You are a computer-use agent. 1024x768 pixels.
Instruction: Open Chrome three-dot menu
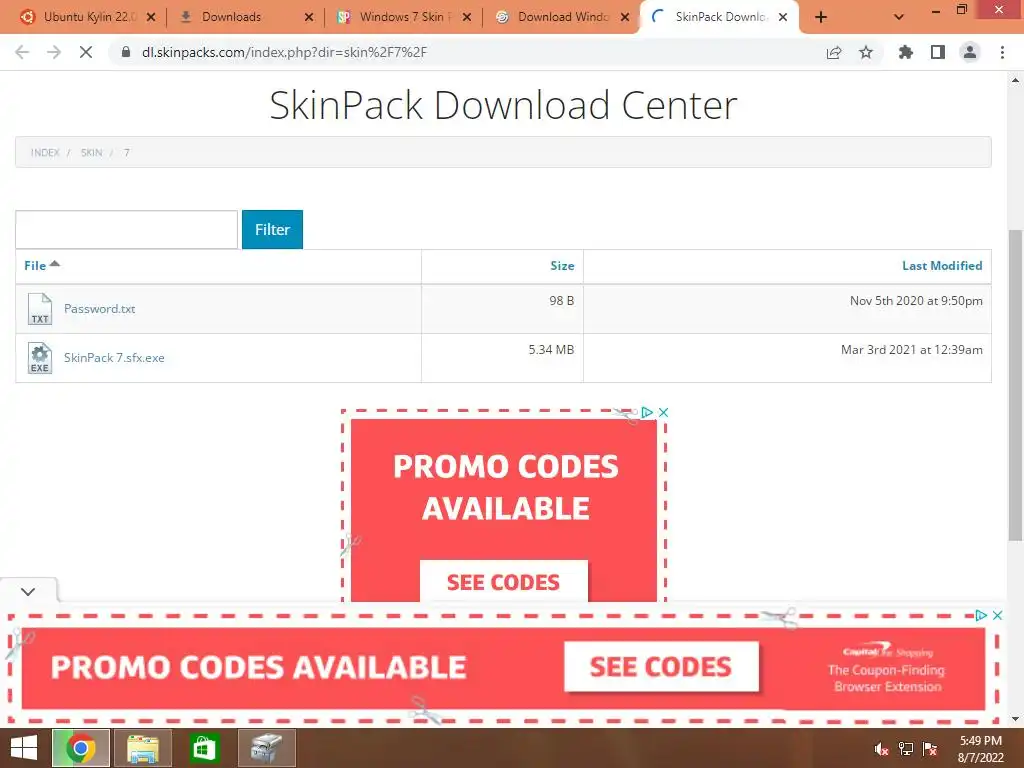click(x=1002, y=52)
